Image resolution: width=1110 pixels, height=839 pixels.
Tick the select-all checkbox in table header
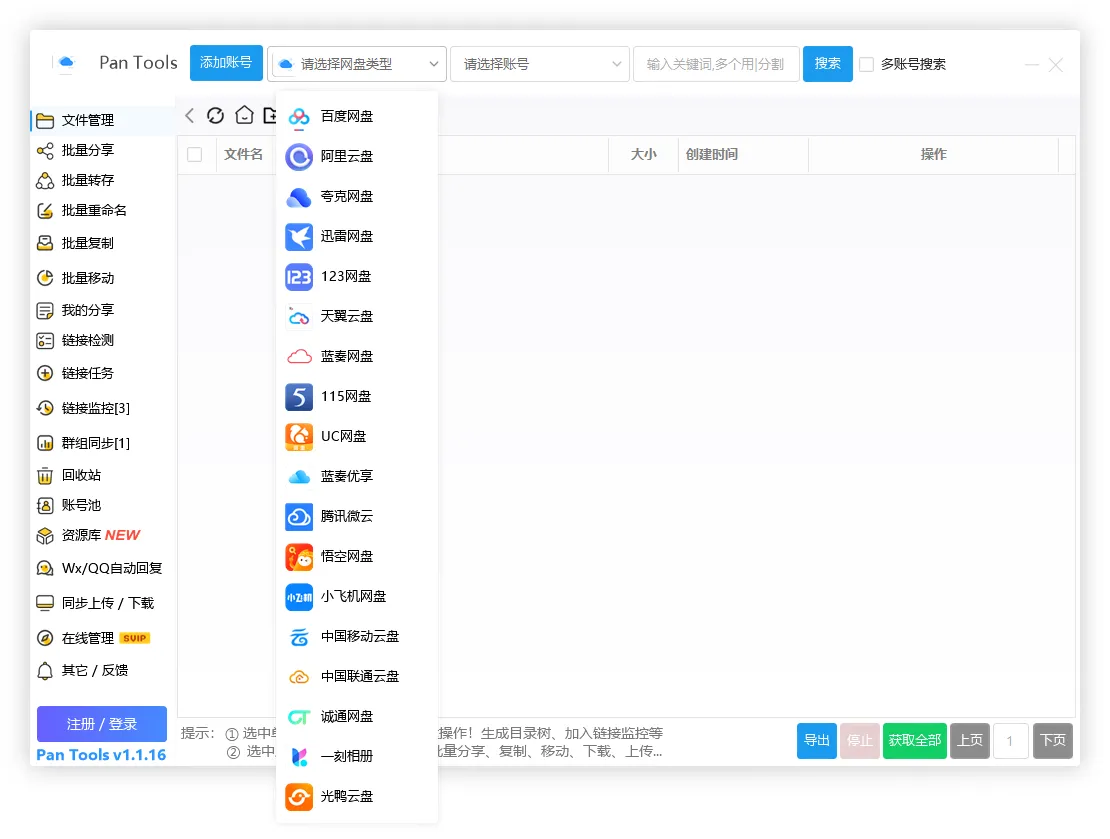click(195, 154)
